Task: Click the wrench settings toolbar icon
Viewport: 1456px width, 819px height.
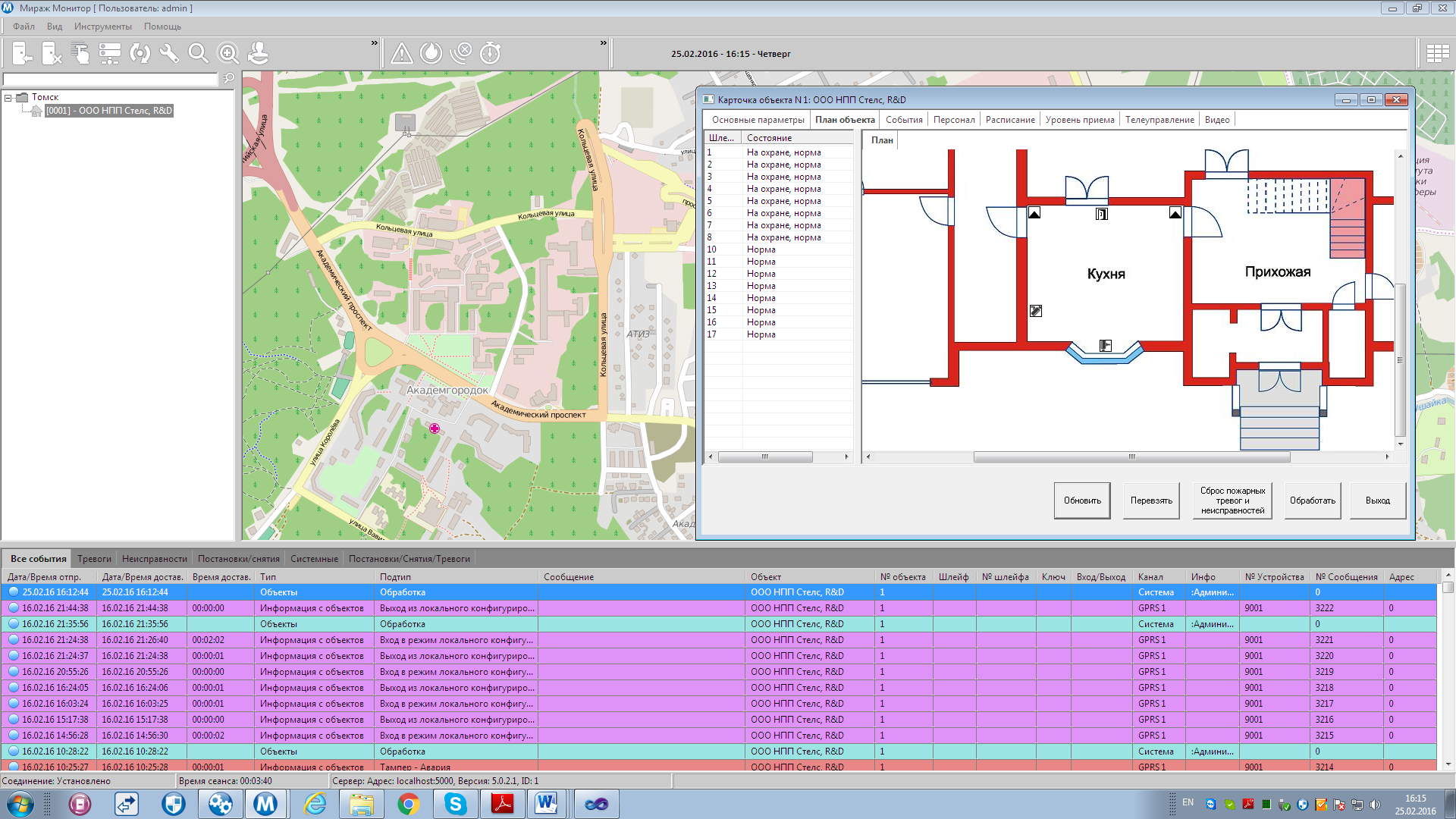Action: click(x=168, y=53)
